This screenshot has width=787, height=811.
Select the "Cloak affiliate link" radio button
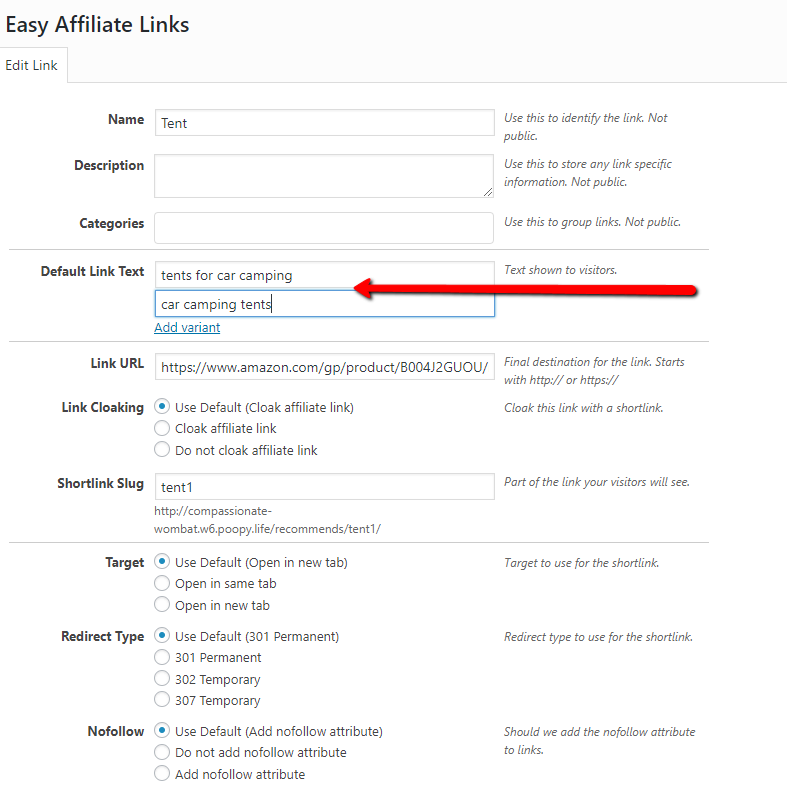tap(160, 428)
